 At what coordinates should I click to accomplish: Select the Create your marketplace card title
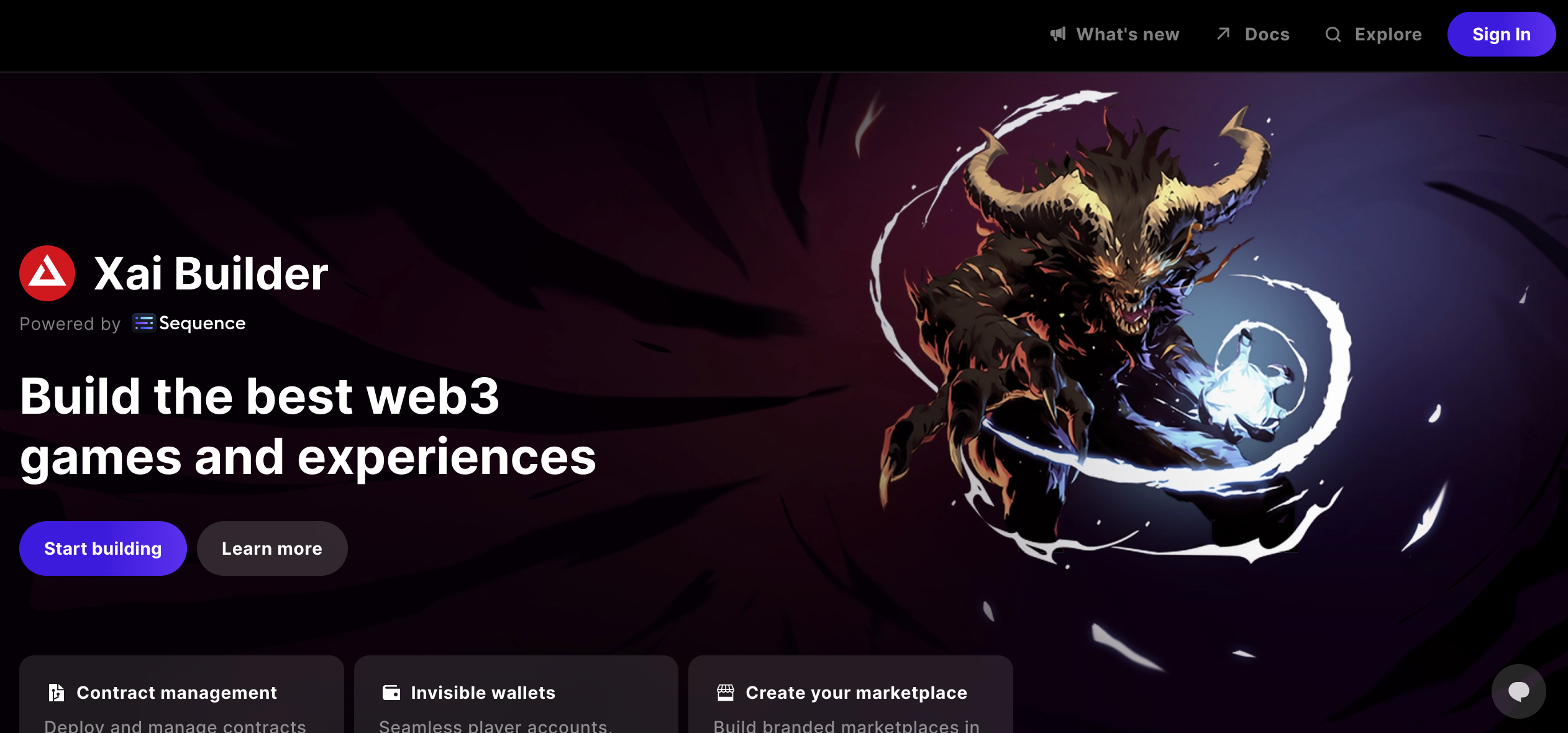[x=857, y=693]
